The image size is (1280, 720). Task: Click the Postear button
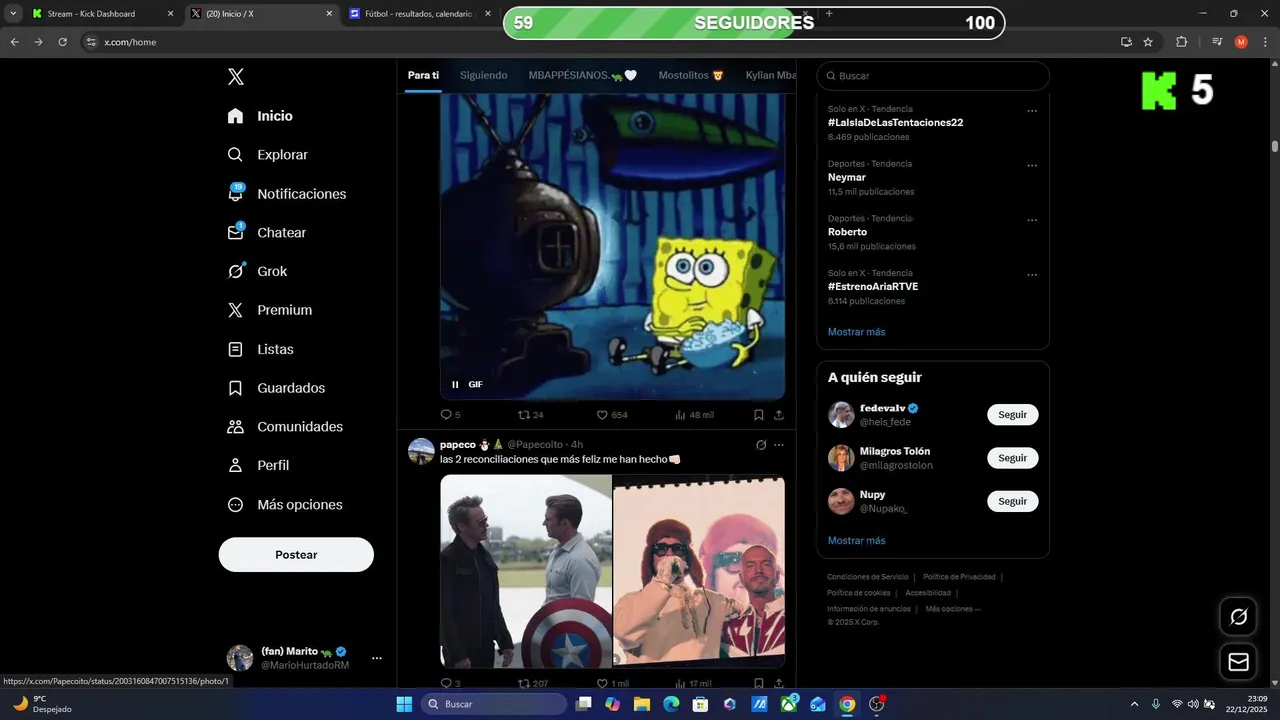click(x=296, y=555)
